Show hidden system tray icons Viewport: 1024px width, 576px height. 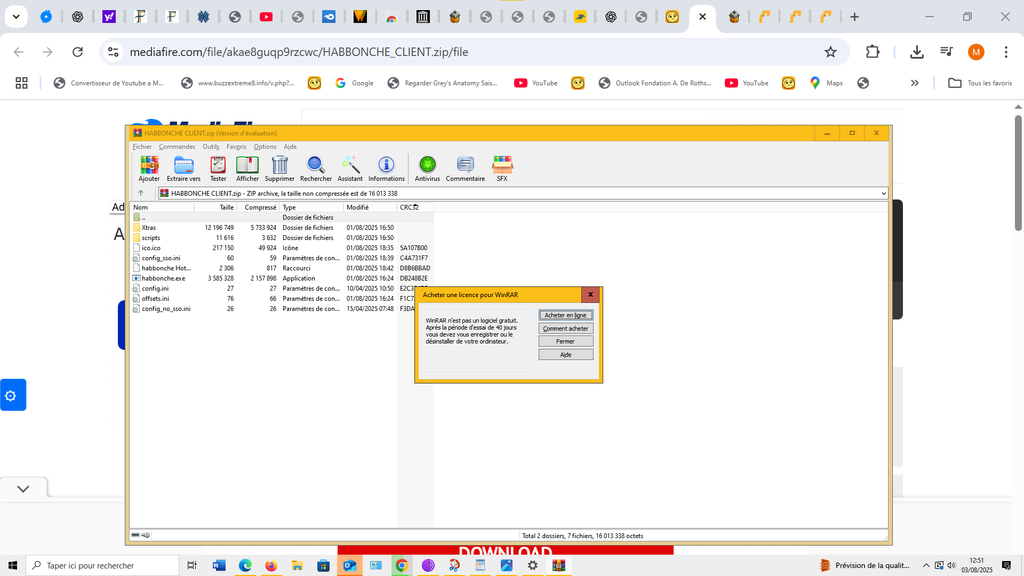pos(926,565)
